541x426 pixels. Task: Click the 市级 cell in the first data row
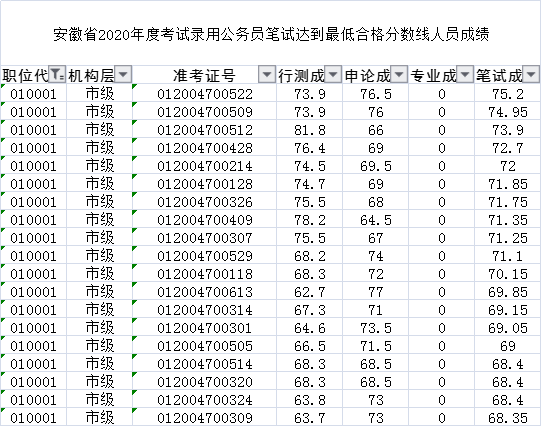(x=100, y=94)
